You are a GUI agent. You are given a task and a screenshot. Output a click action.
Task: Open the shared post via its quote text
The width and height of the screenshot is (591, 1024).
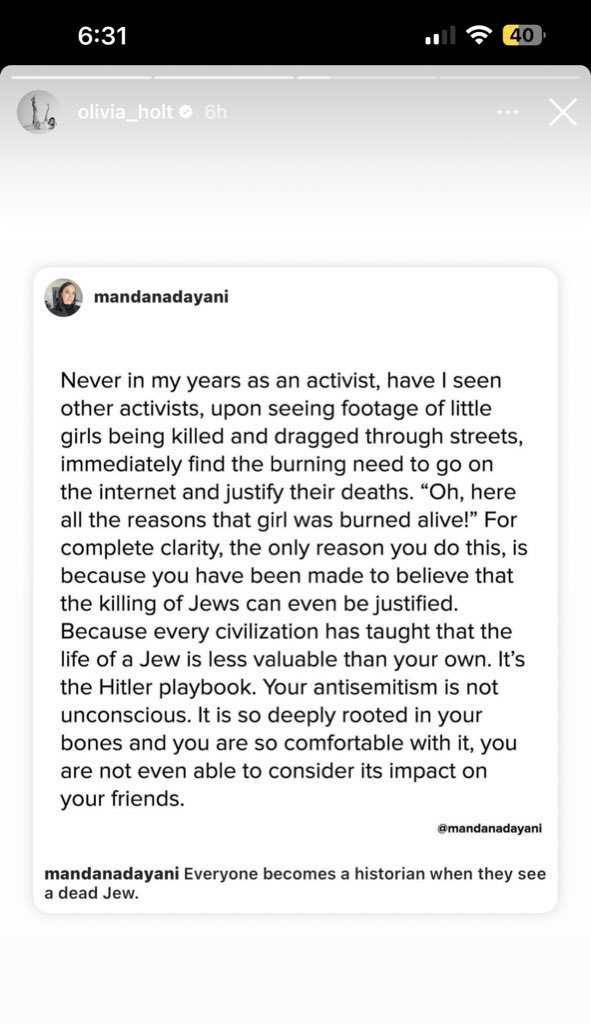click(293, 590)
